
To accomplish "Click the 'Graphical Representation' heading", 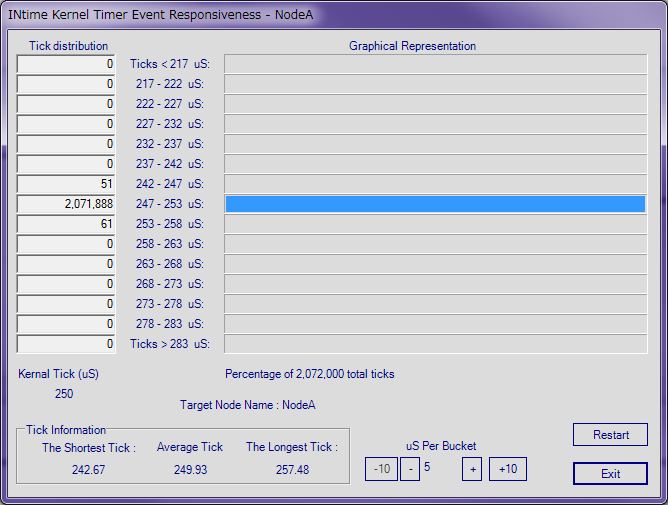I will 412,46.
